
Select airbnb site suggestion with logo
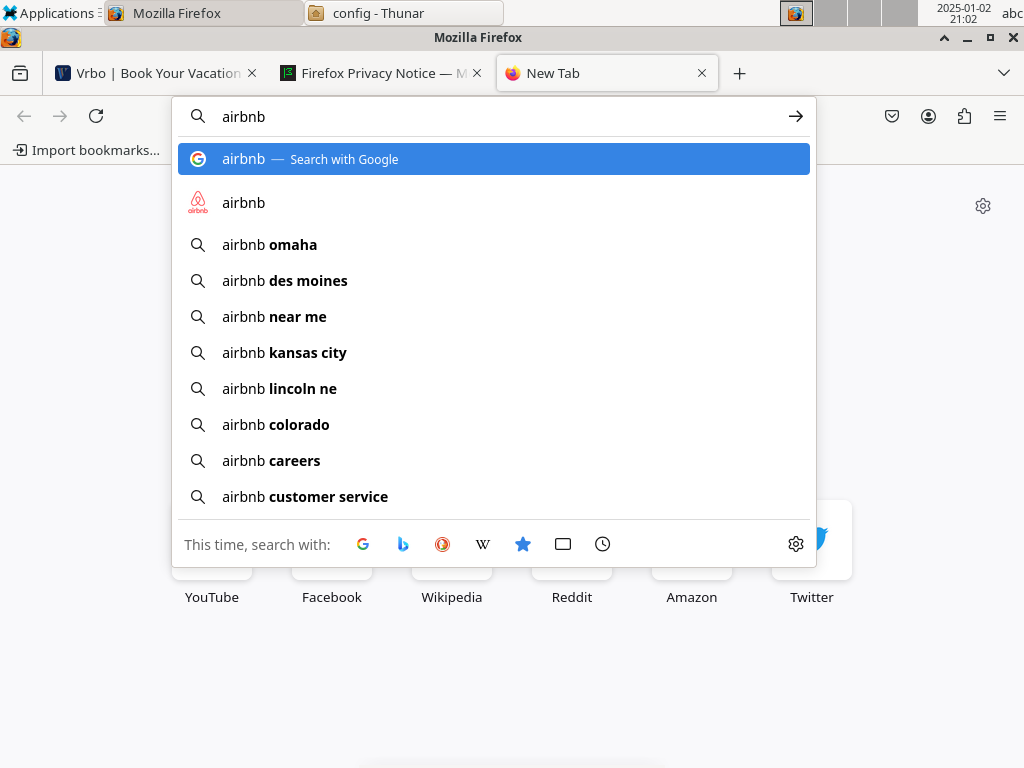point(494,203)
